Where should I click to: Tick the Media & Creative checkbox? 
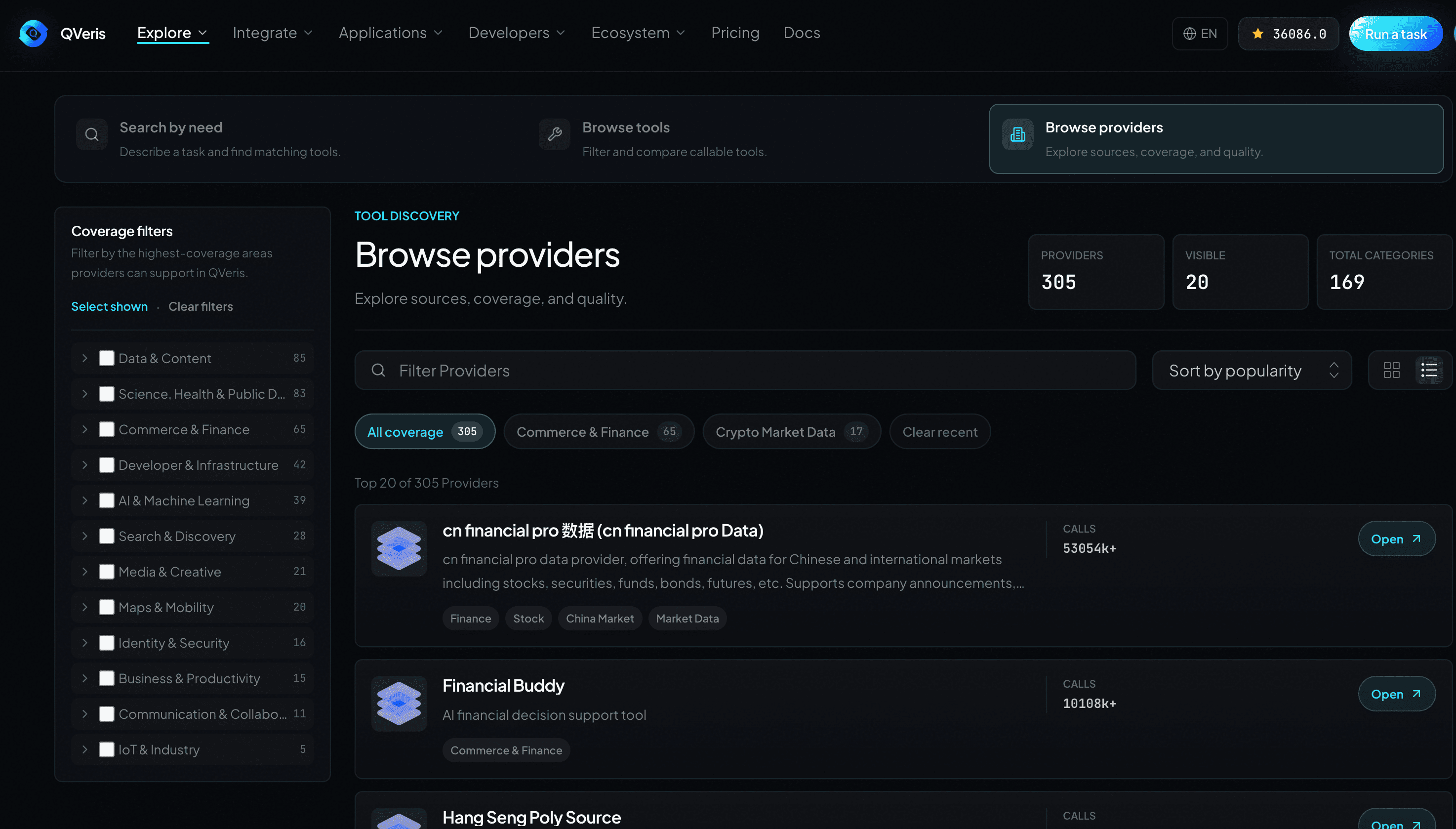point(107,572)
